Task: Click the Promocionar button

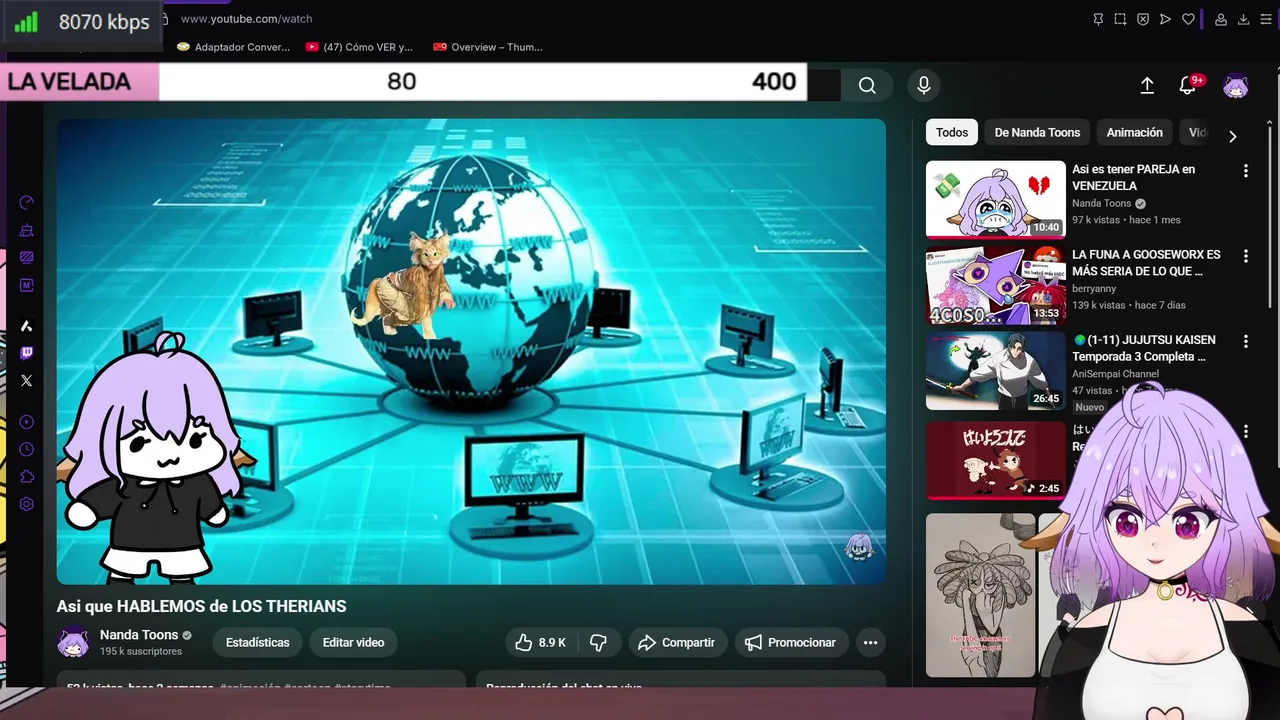Action: pos(791,643)
